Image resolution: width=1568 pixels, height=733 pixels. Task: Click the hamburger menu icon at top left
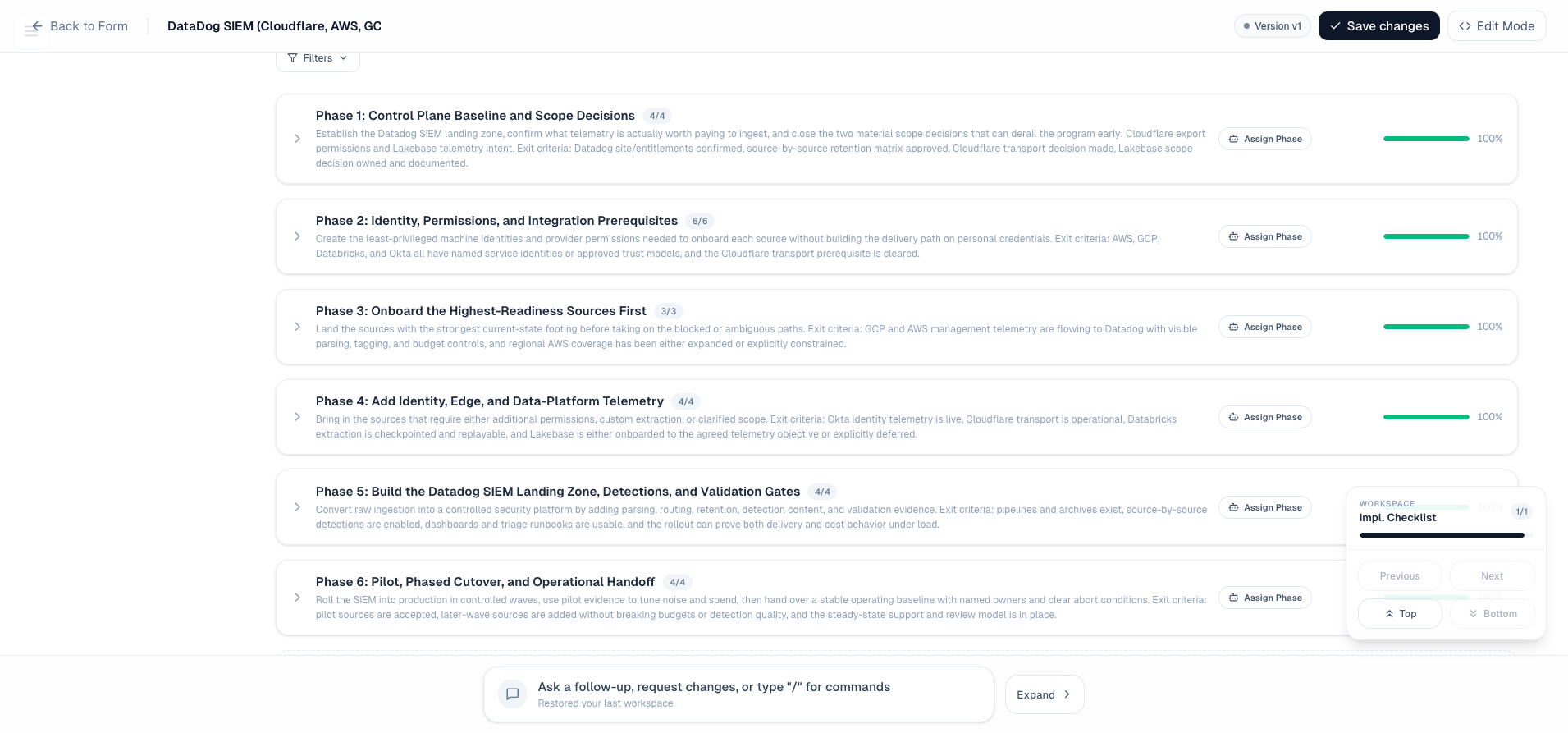[31, 31]
